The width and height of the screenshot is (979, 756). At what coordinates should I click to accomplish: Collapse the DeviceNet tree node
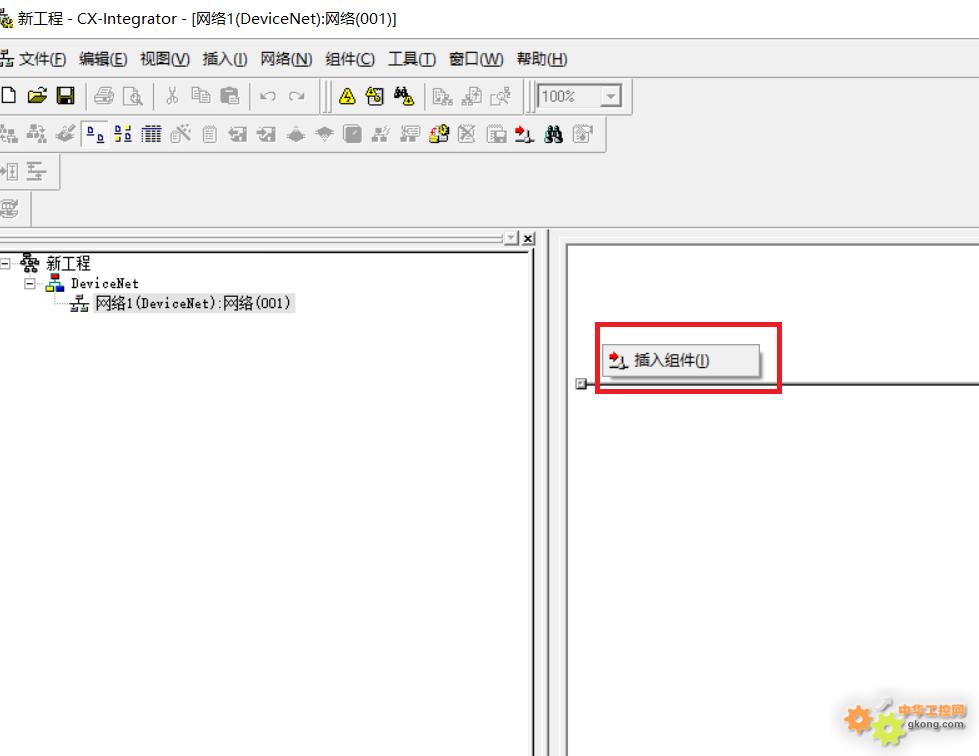coord(30,284)
